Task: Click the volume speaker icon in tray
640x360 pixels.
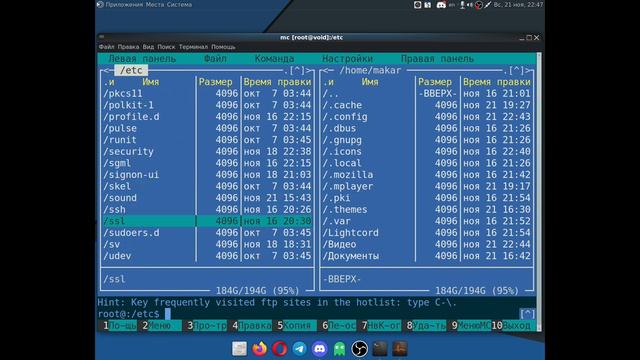Action: (x=470, y=5)
